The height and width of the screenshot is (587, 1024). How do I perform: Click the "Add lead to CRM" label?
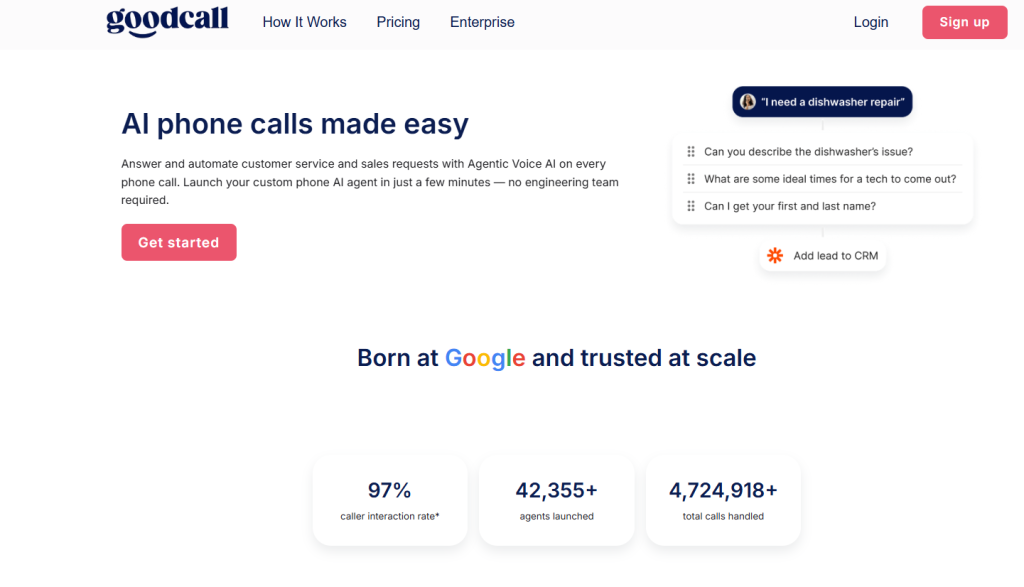(835, 256)
